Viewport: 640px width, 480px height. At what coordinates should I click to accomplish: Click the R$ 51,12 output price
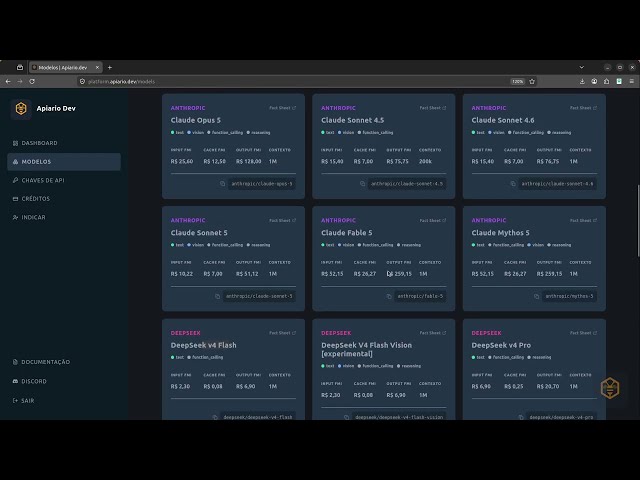(247, 274)
